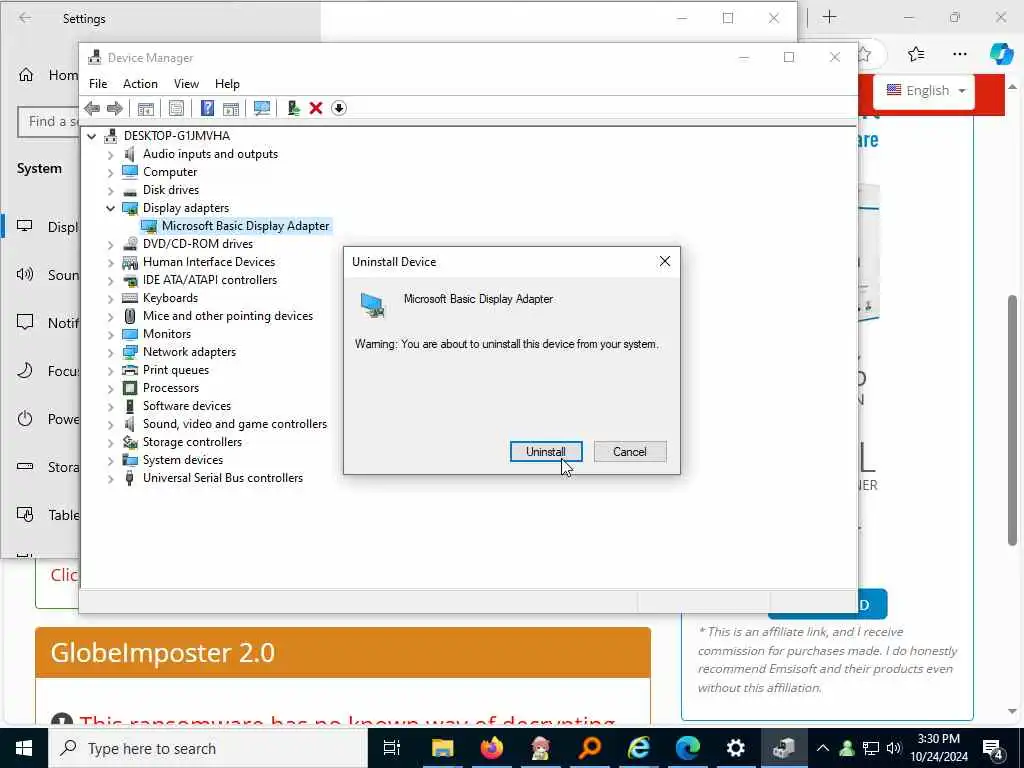Click the Windows Start button
Viewport: 1024px width, 768px height.
coord(24,748)
